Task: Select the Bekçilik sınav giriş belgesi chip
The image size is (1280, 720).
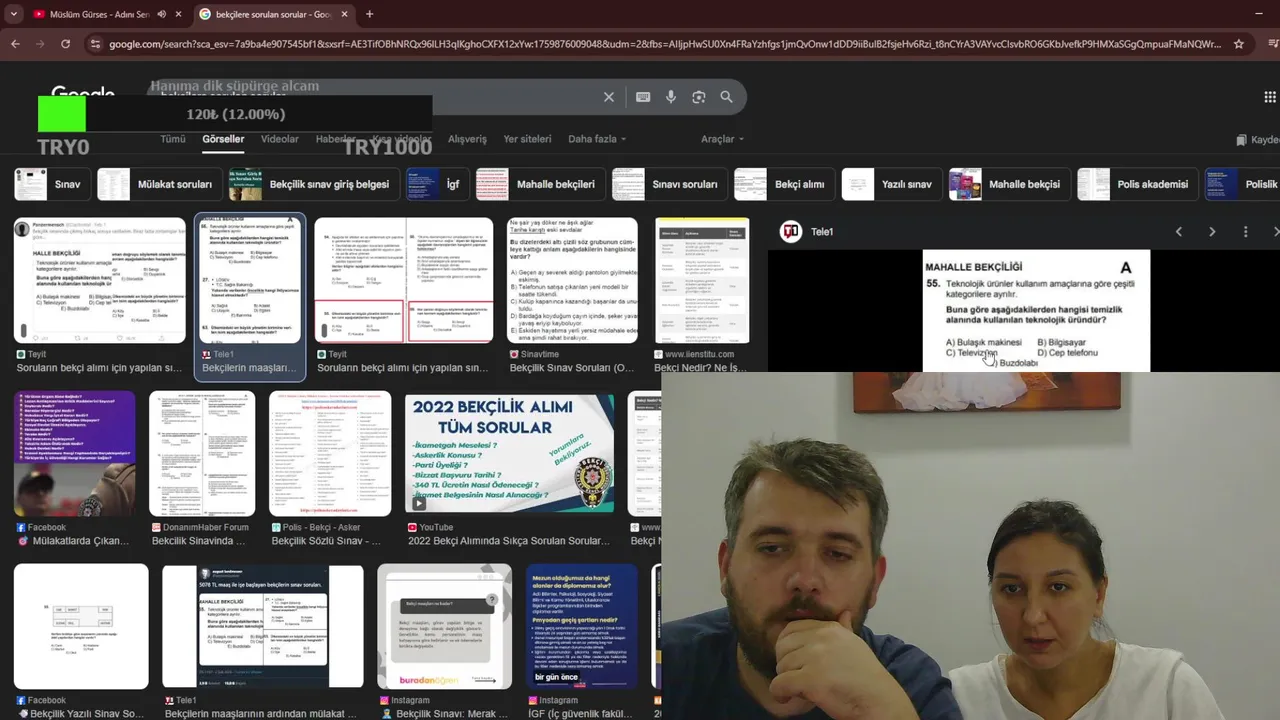Action: [x=314, y=184]
